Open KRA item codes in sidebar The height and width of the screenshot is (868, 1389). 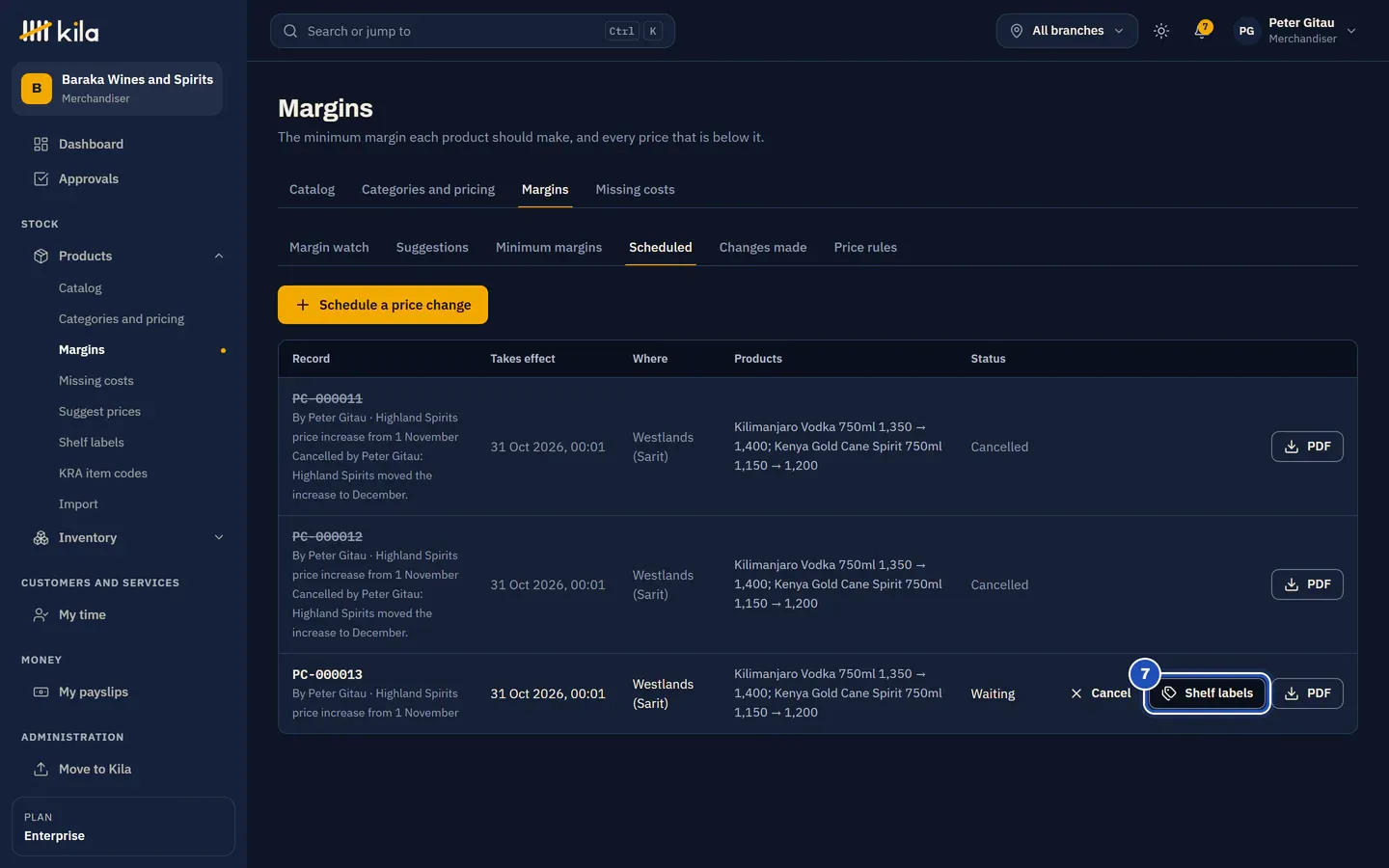point(103,474)
